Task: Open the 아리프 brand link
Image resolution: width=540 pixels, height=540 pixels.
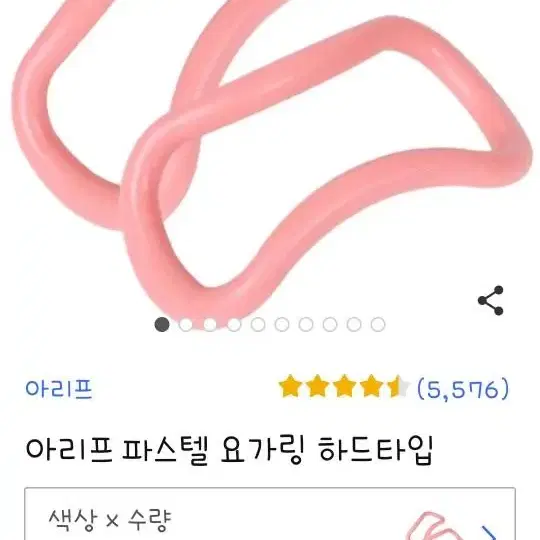Action: [59, 389]
